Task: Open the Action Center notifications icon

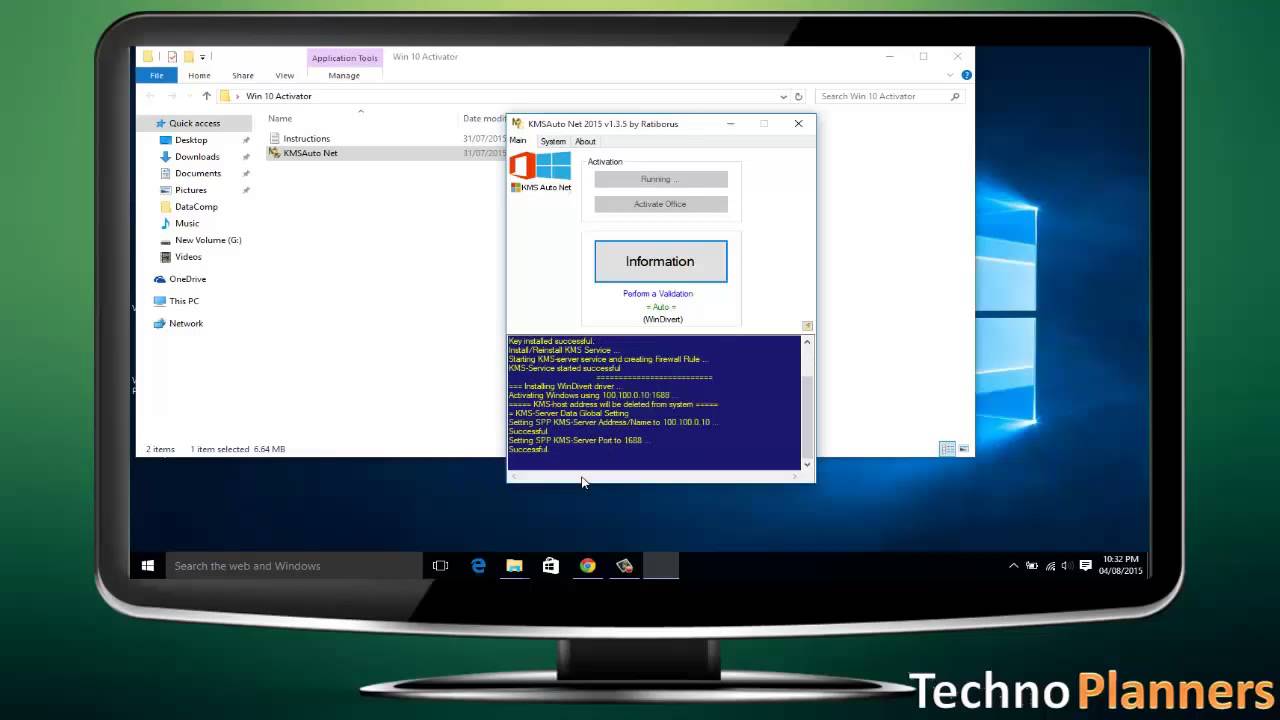Action: (x=1086, y=566)
